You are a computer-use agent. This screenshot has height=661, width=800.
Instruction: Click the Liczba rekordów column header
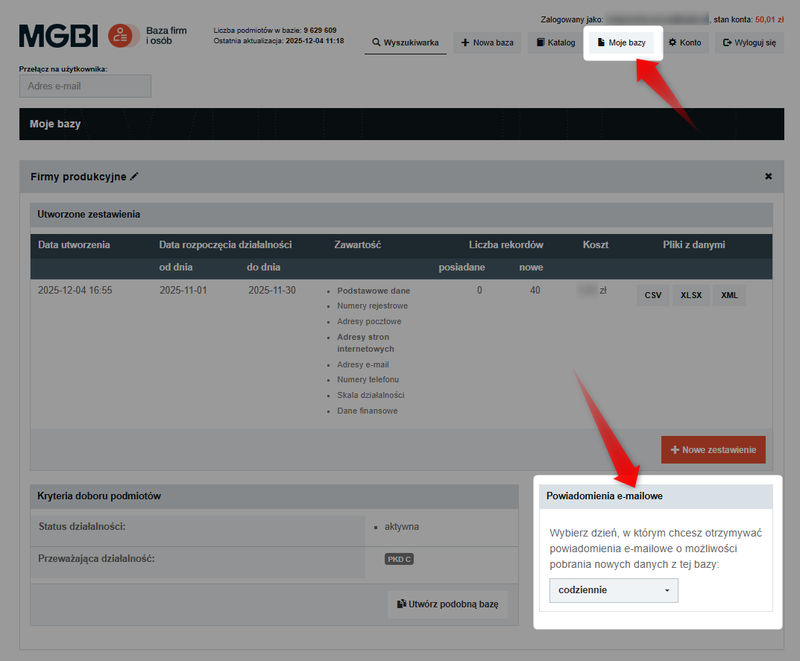click(506, 245)
